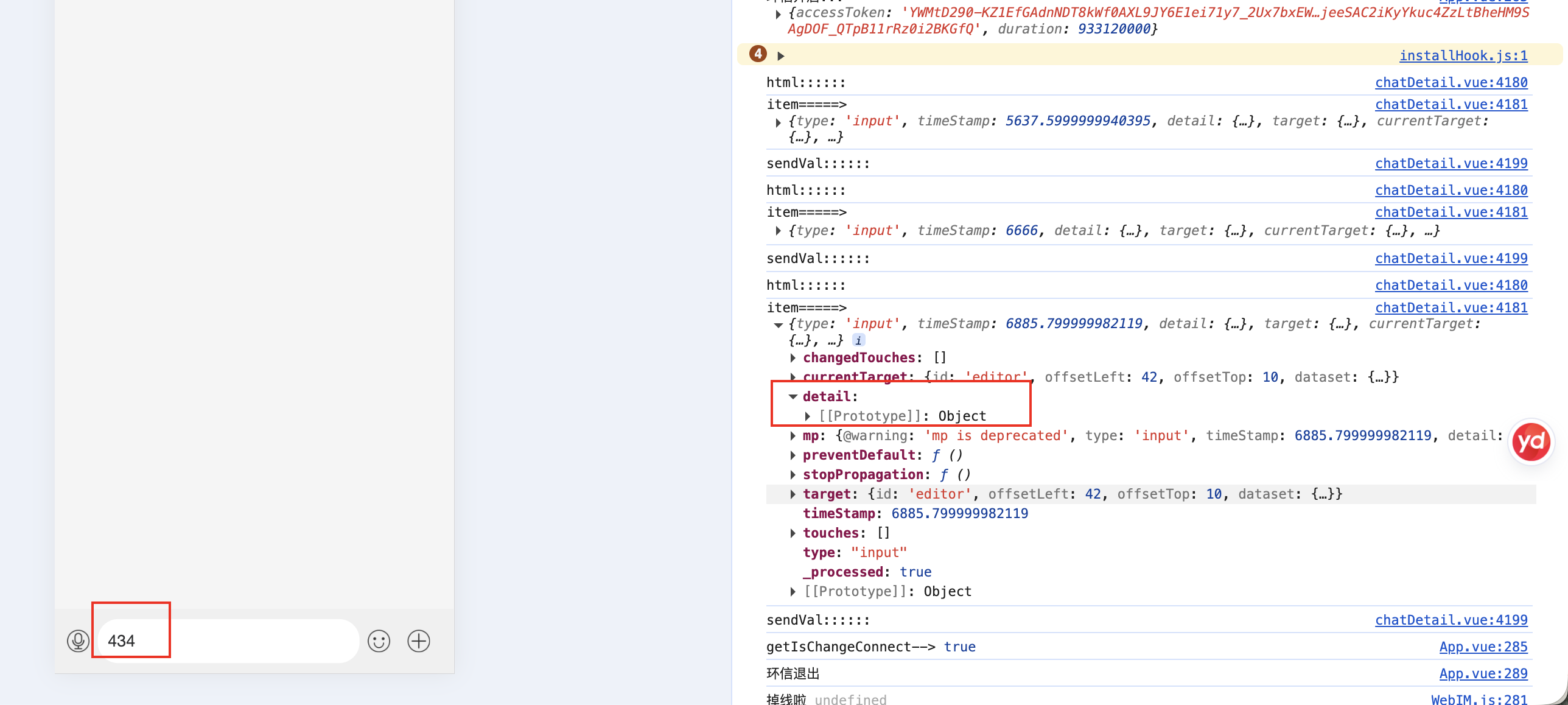The height and width of the screenshot is (705, 1568).
Task: Expand the changedTouches array
Action: pos(793,358)
